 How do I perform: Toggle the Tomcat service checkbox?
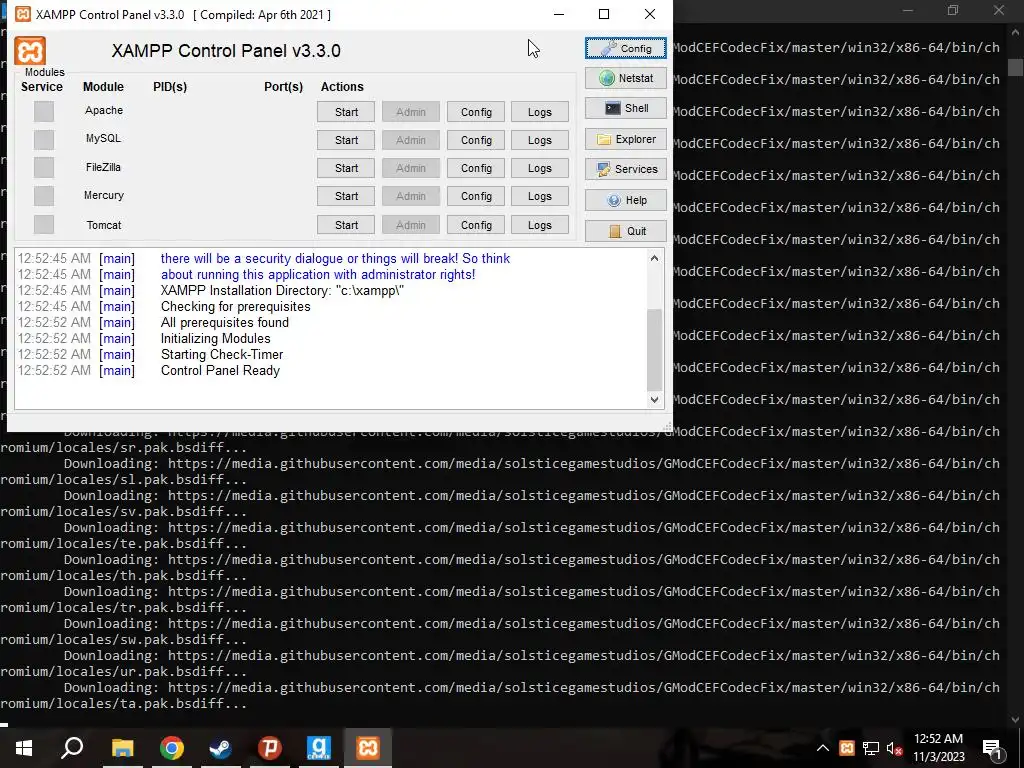pos(44,225)
